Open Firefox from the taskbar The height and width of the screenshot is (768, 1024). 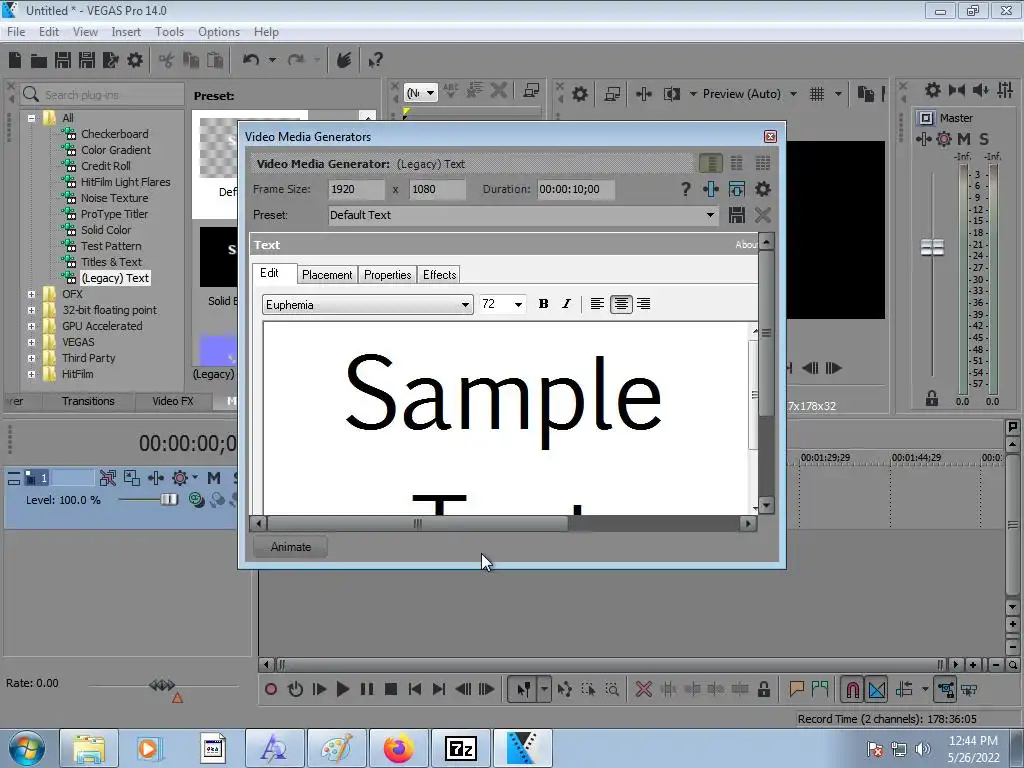point(399,748)
